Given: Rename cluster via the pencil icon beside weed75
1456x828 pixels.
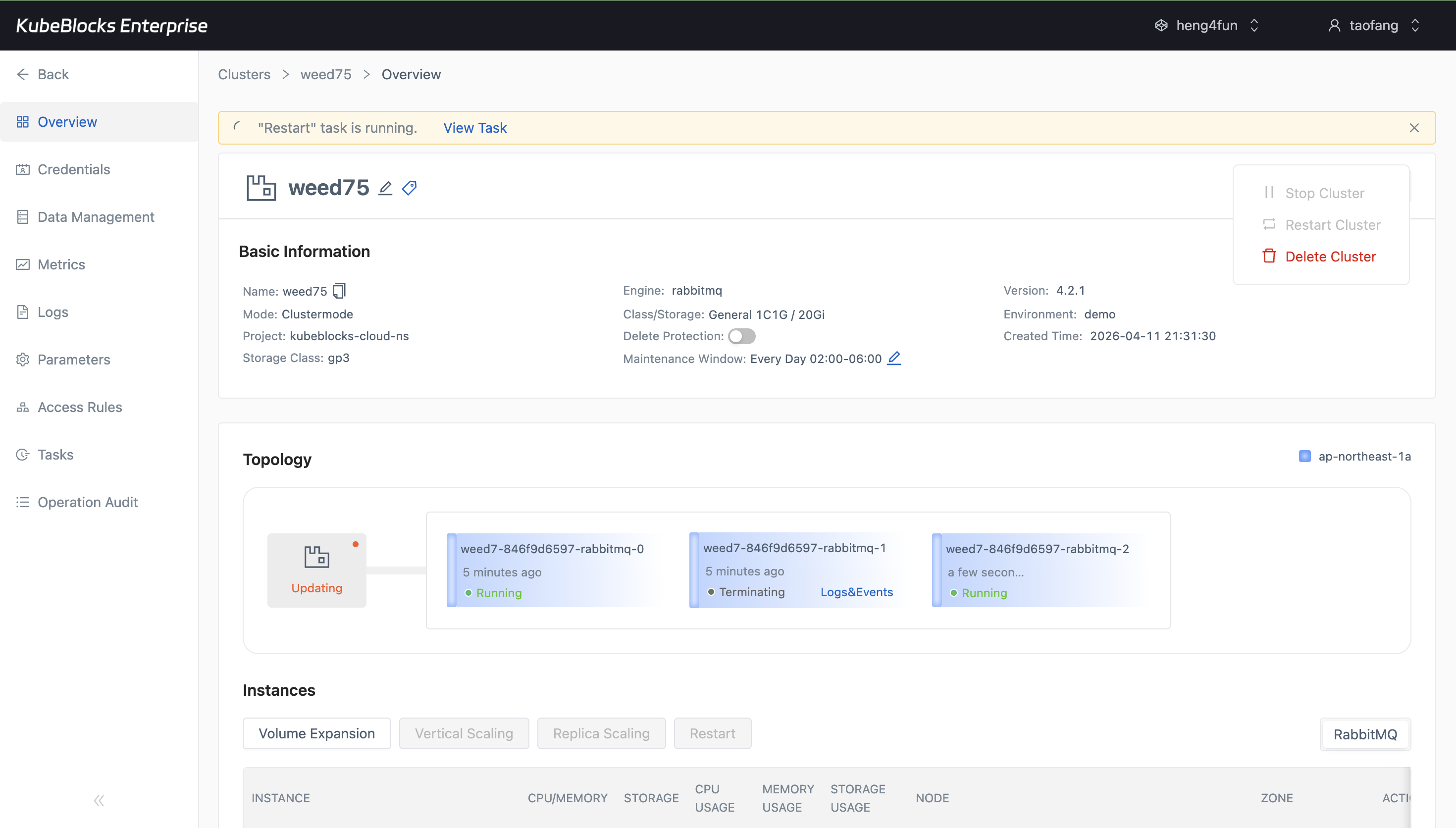Looking at the screenshot, I should coord(385,188).
